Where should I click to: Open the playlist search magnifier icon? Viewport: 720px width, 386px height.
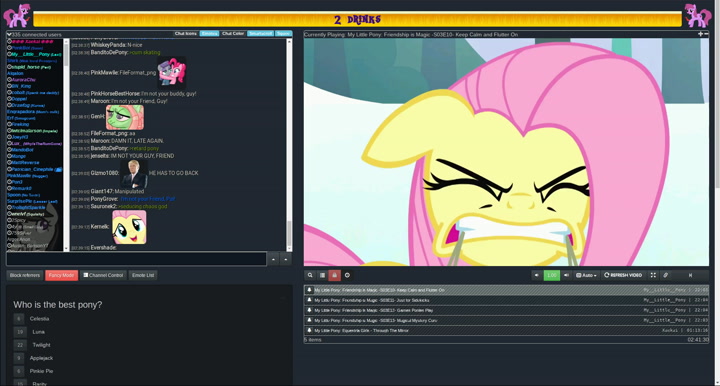(310, 275)
